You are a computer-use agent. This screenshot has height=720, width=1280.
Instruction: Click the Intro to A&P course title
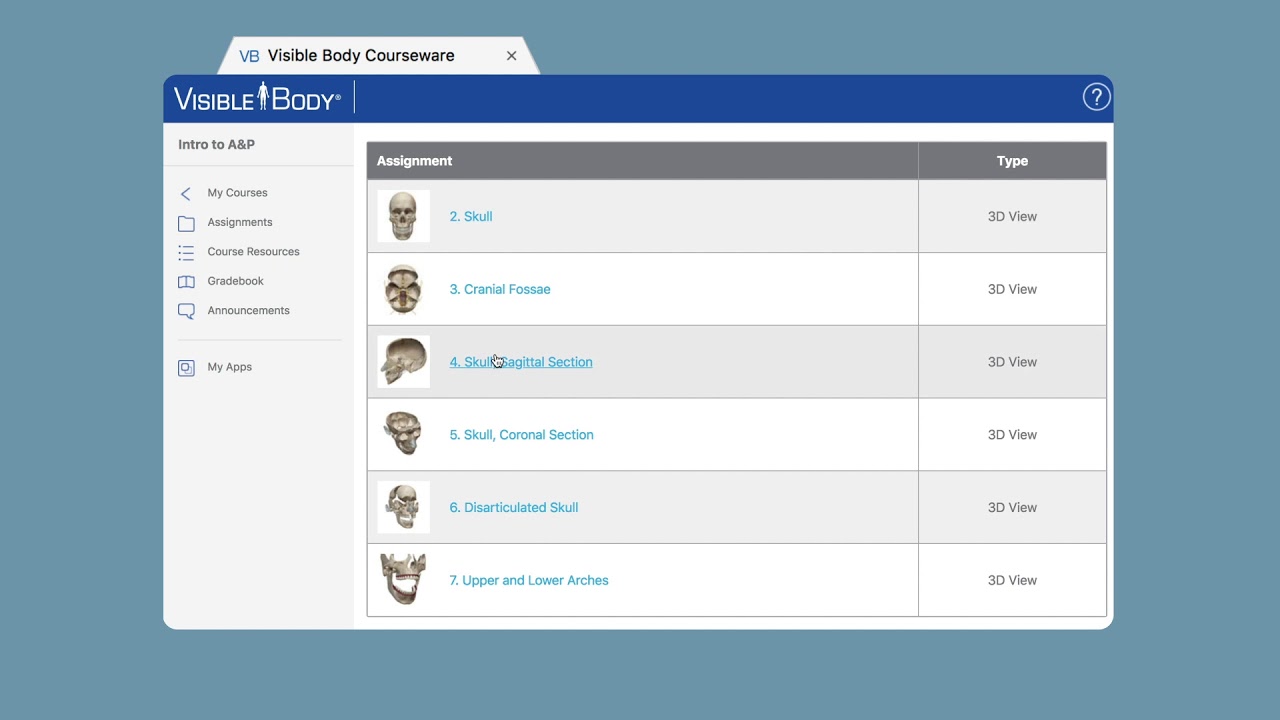click(x=216, y=144)
